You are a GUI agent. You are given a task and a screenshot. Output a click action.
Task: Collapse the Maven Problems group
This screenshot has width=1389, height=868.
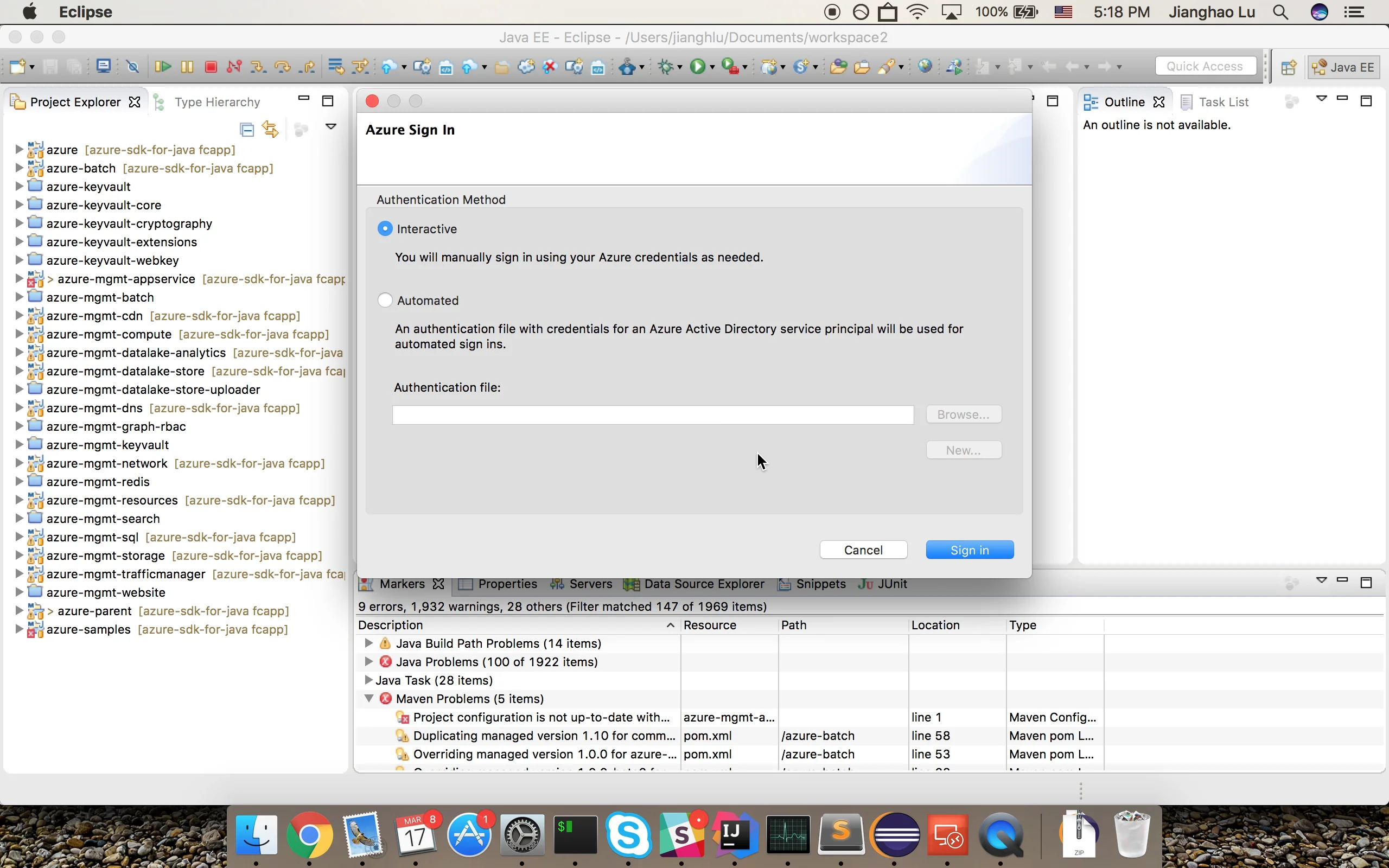[x=368, y=698]
